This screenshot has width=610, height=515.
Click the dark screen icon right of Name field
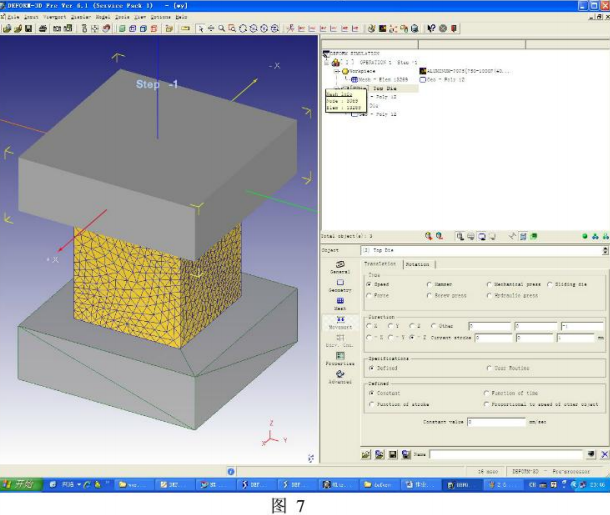(x=591, y=454)
